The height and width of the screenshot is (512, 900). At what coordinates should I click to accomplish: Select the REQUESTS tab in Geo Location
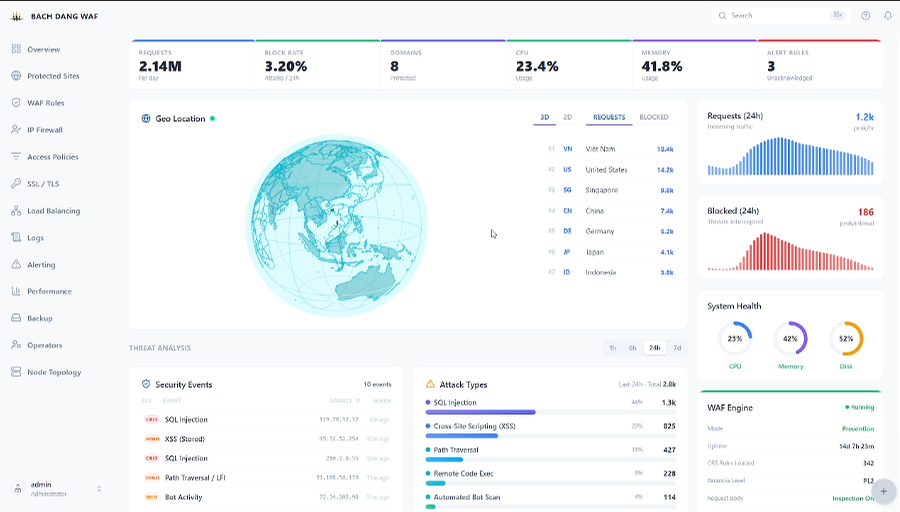(609, 117)
